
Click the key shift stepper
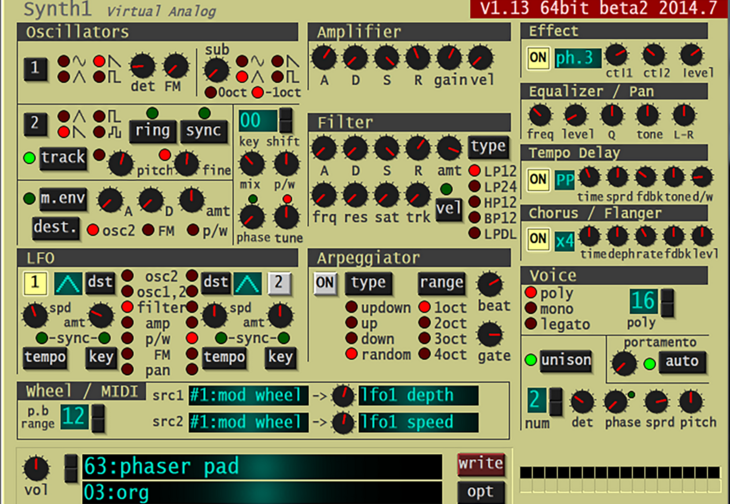point(285,121)
